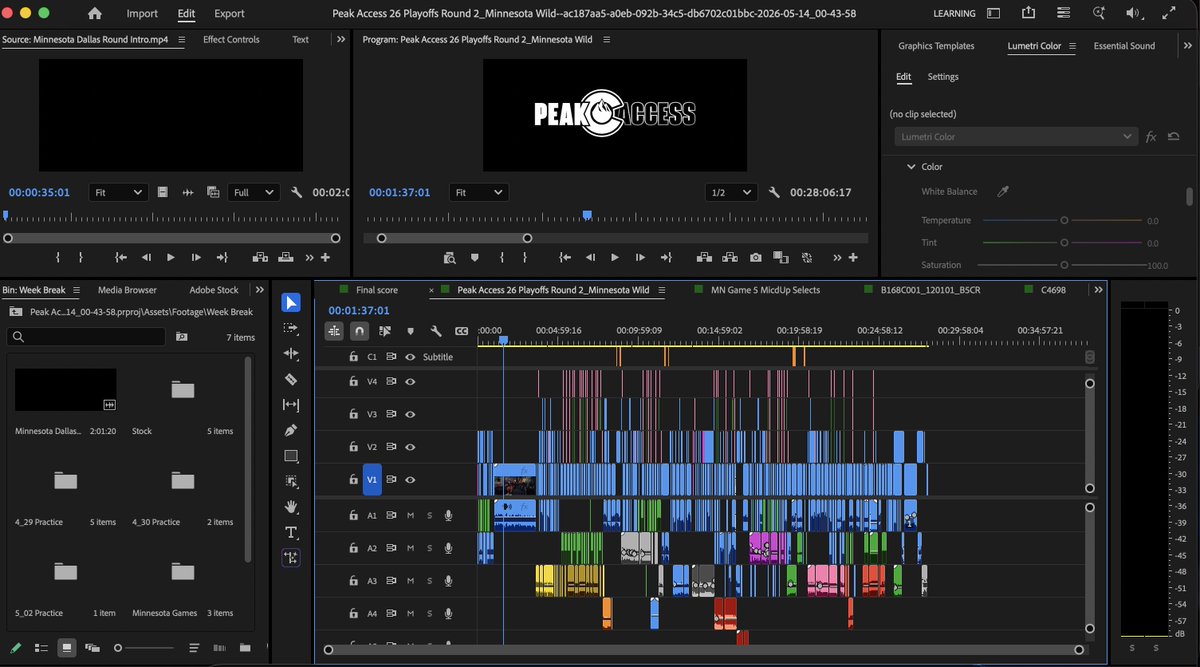Image resolution: width=1200 pixels, height=667 pixels.
Task: Toggle track lock on V1
Action: [354, 480]
